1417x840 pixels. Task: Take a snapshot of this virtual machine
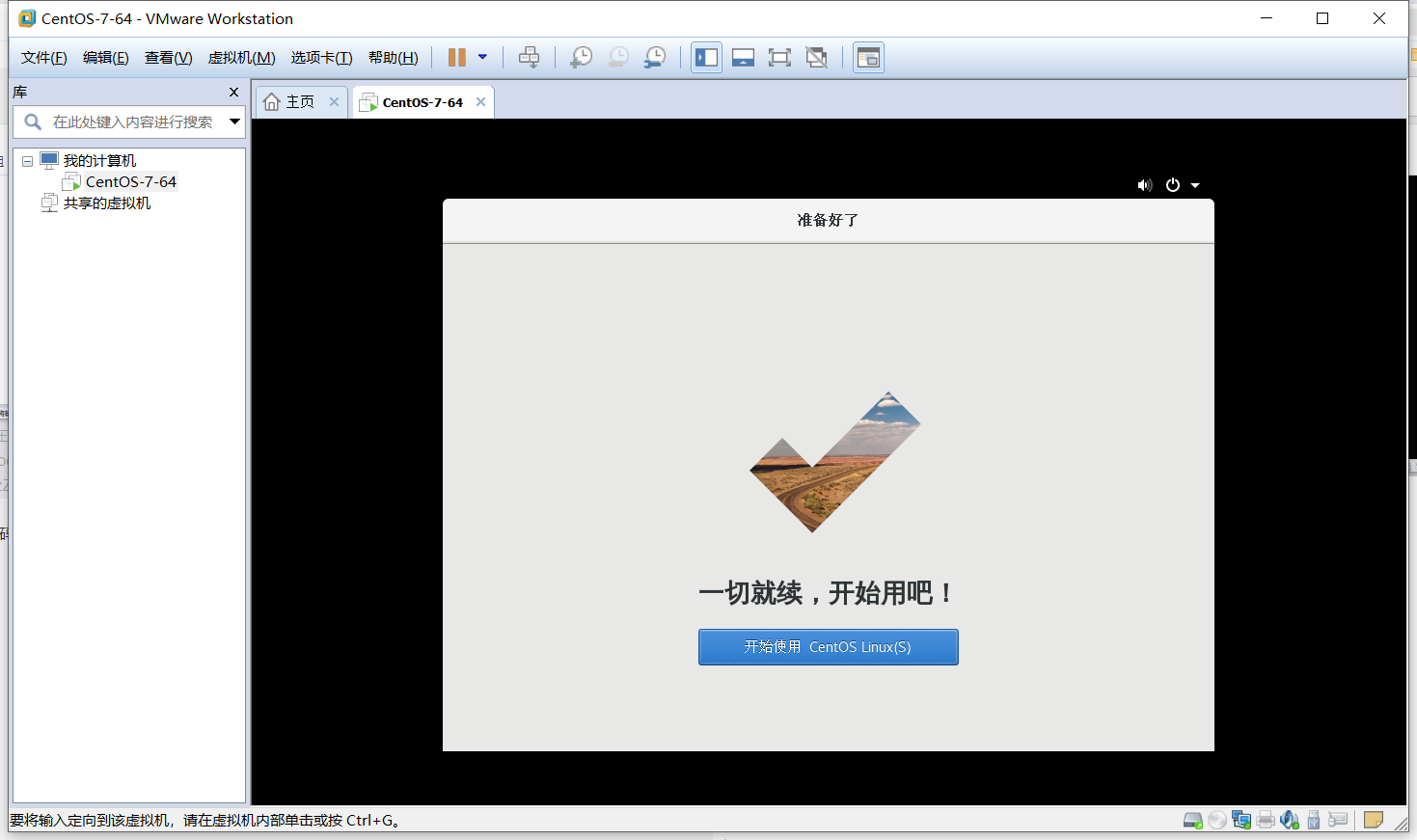[581, 58]
